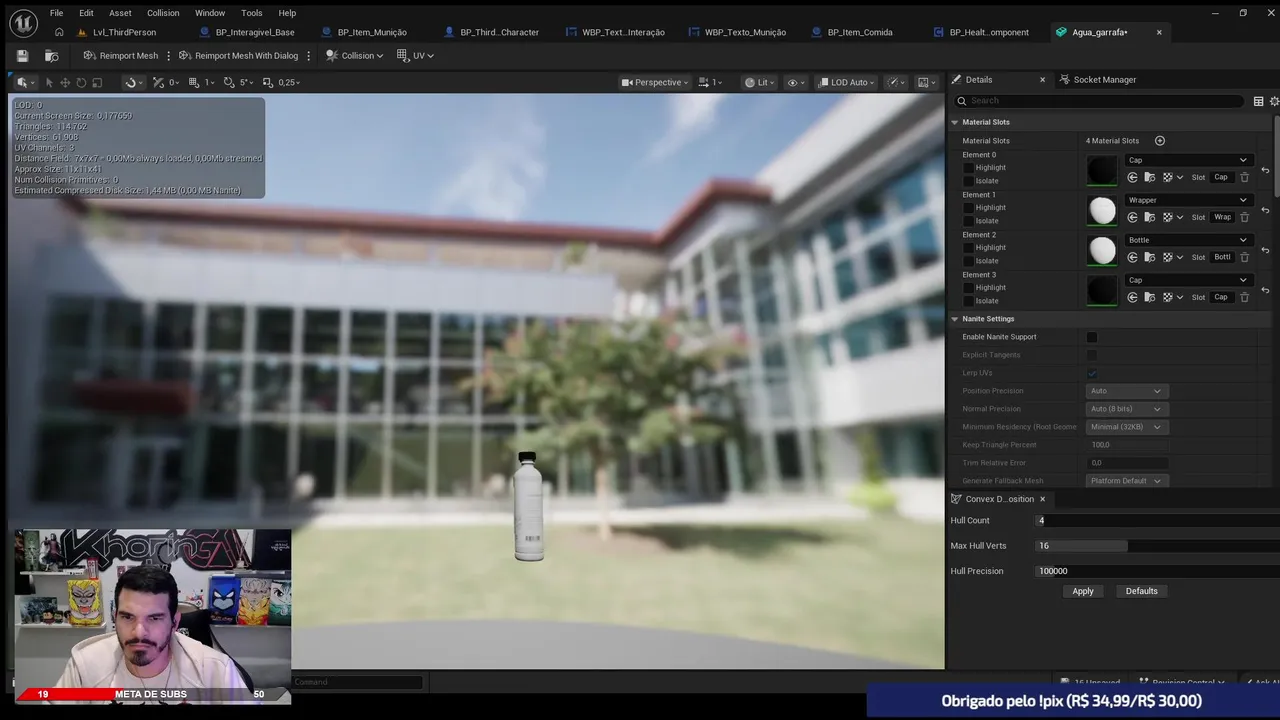This screenshot has width=1280, height=720.
Task: Enable Highlight for Element 2
Action: tap(968, 248)
